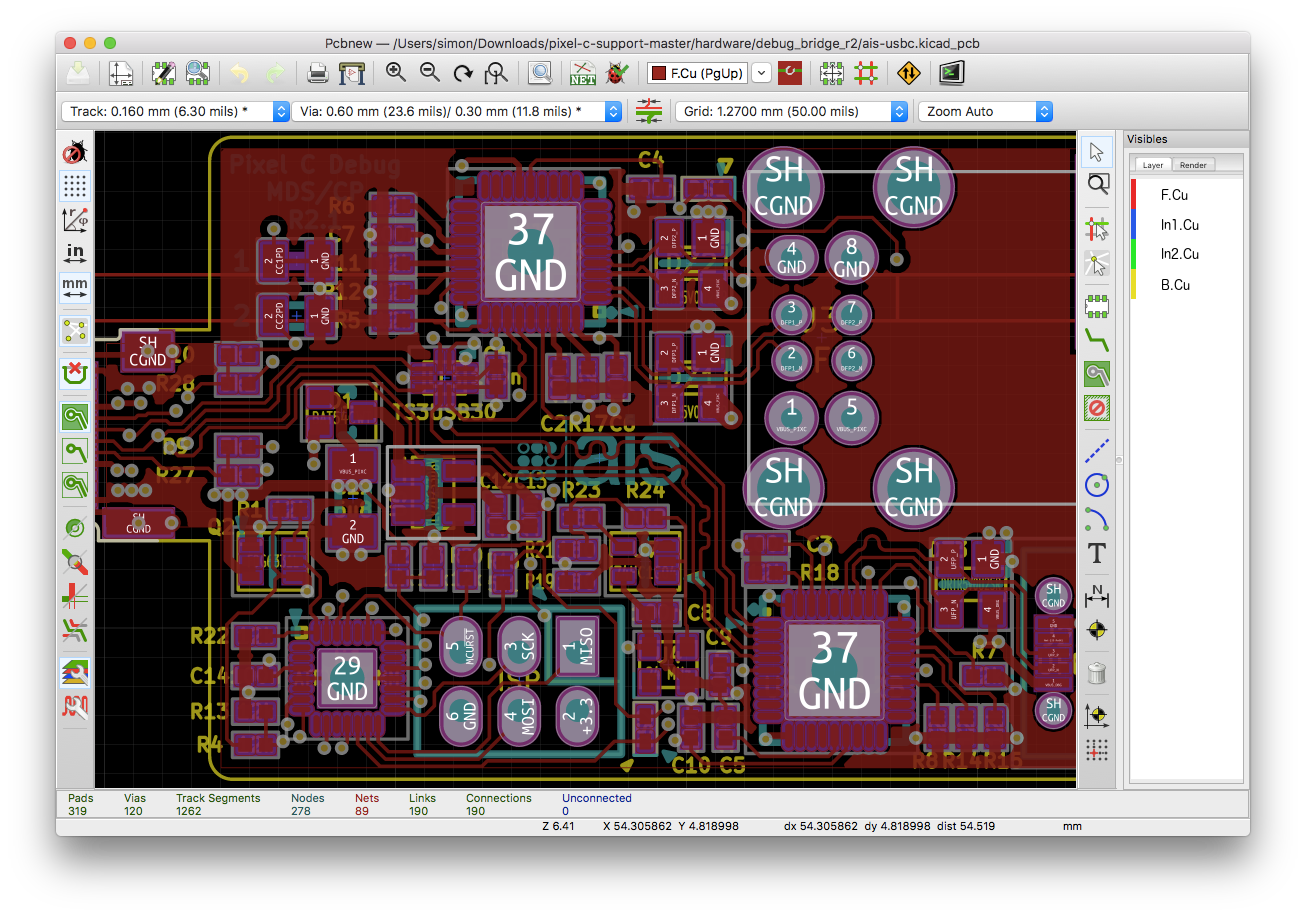
Task: Open the Zoom Auto dropdown
Action: click(x=985, y=111)
